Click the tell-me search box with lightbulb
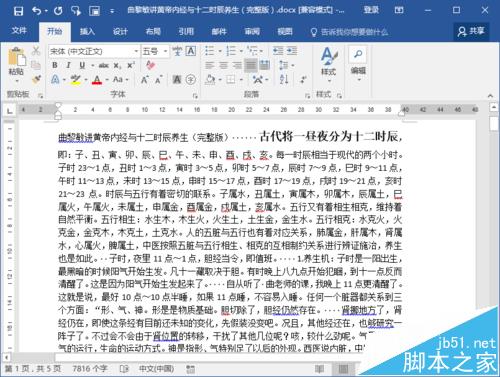The height and width of the screenshot is (377, 500). tap(349, 32)
